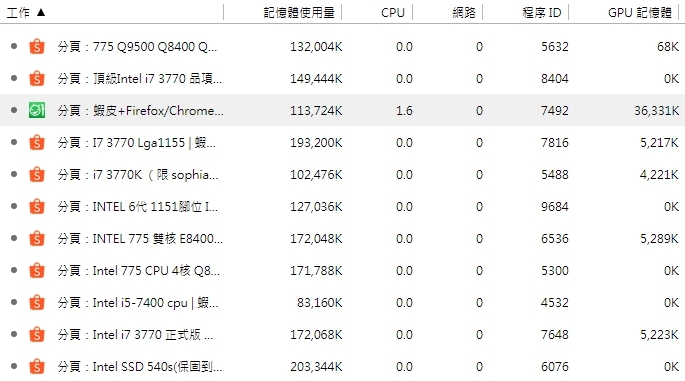The image size is (685, 381).
Task: Select row with process ID 7492
Action: [342, 110]
